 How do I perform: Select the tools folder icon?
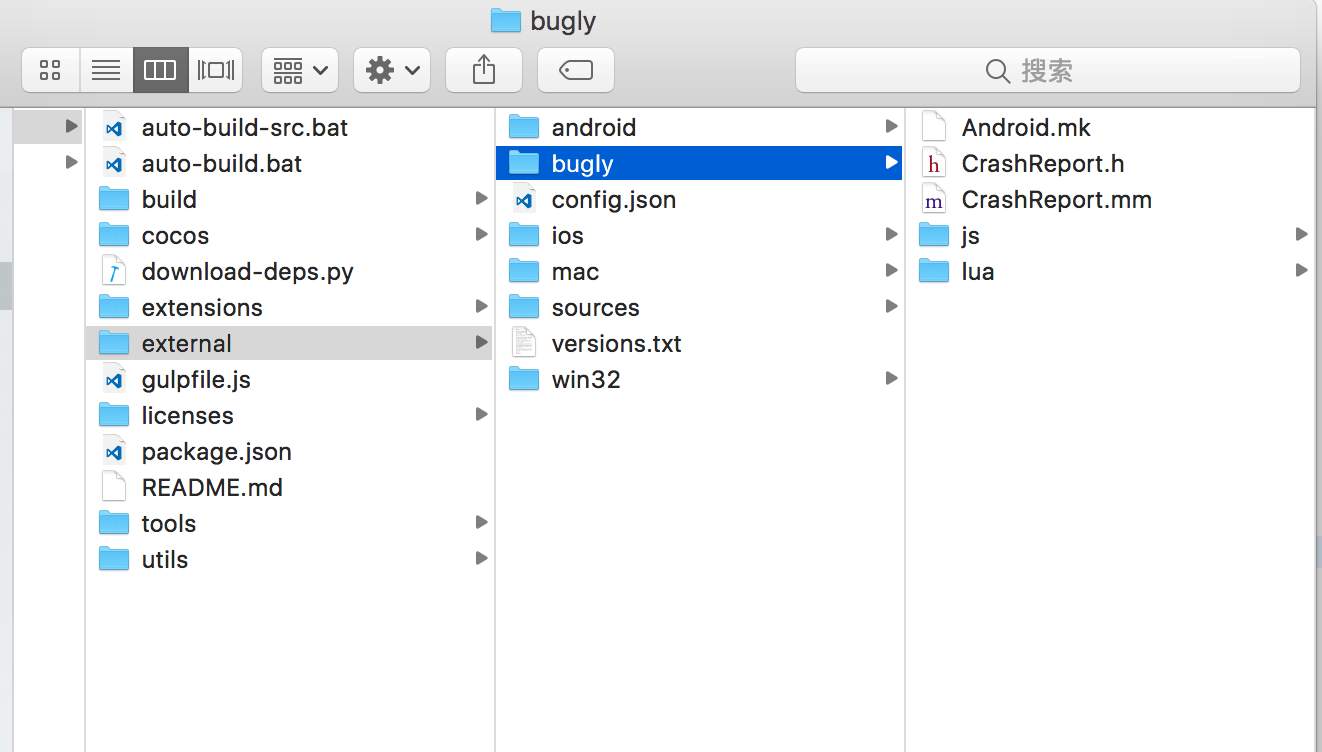click(114, 524)
